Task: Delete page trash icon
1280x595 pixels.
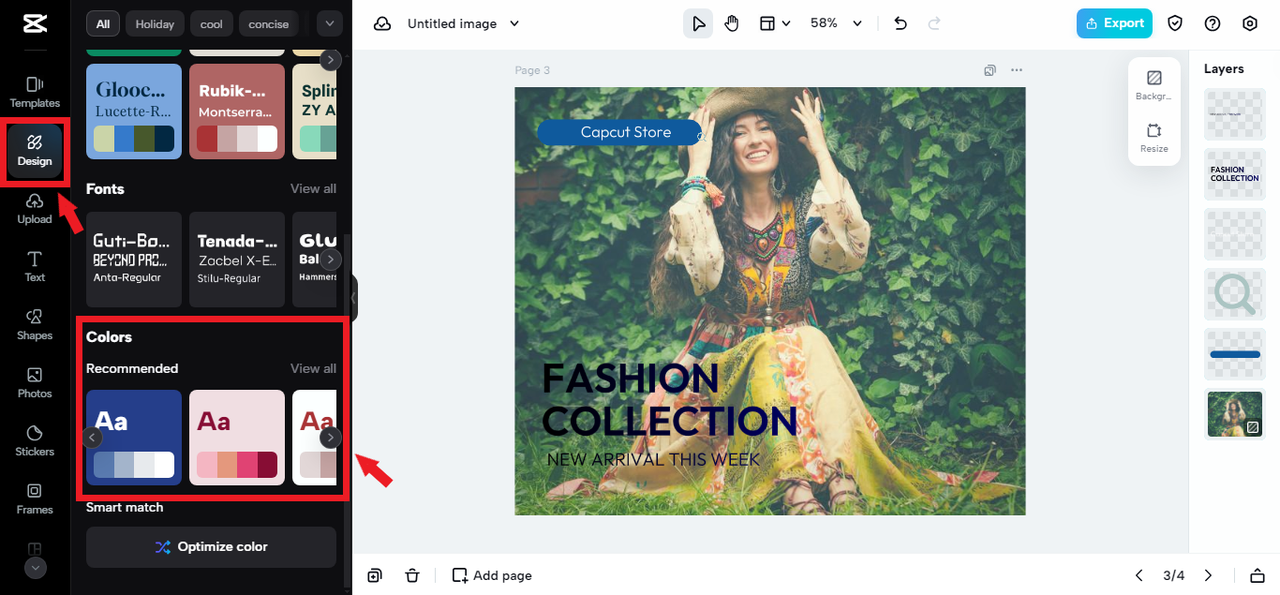Action: [x=412, y=575]
